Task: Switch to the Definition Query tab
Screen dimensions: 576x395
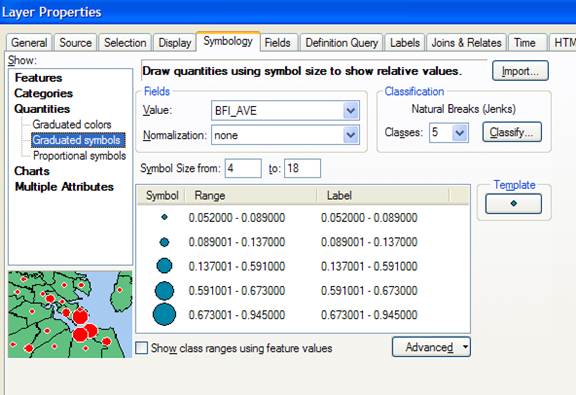Action: [x=342, y=43]
